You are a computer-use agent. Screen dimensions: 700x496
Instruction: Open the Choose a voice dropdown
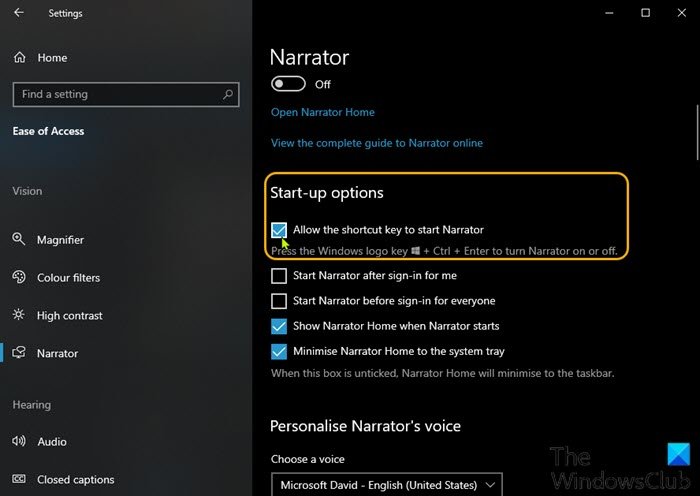387,484
